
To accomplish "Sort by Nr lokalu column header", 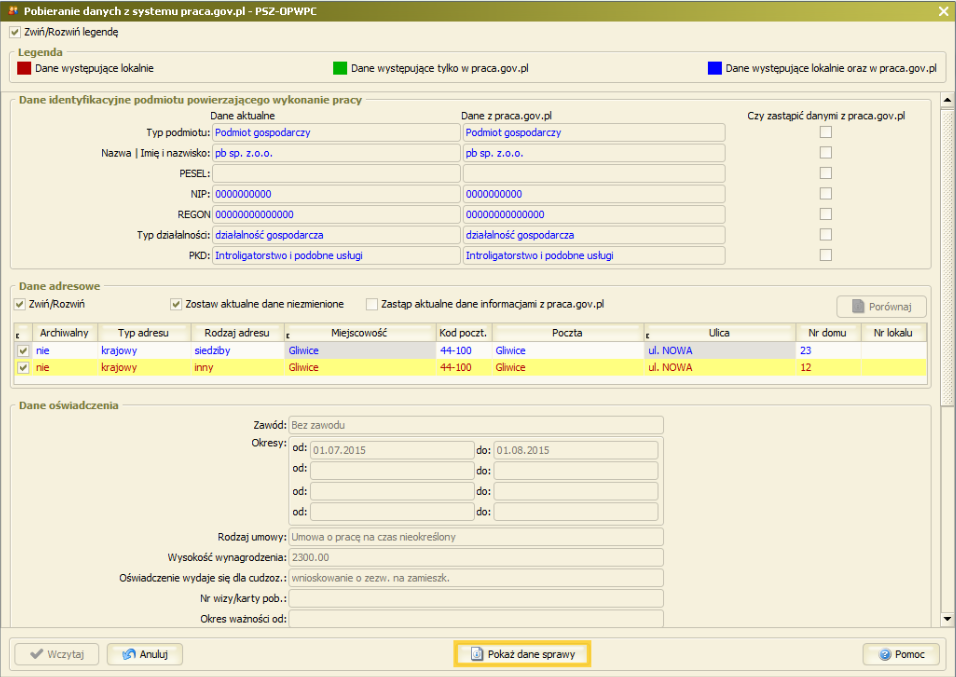I will tap(893, 333).
